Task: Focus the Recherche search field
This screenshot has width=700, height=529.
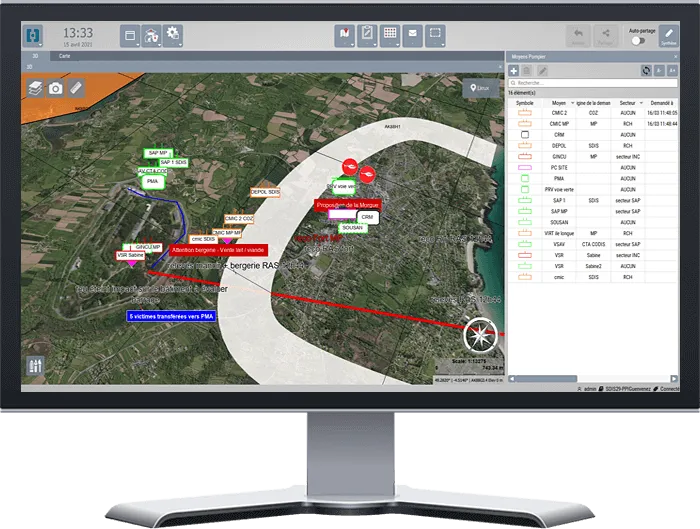Action: 593,83
